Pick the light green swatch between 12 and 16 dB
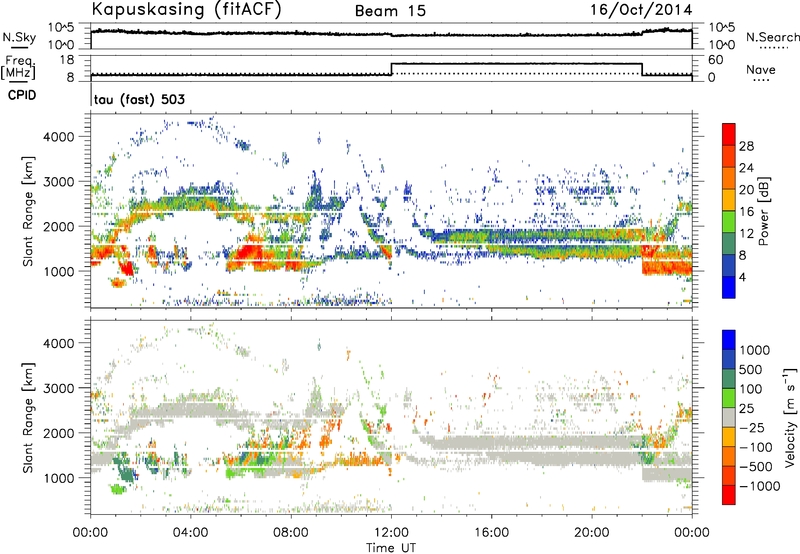This screenshot has height=554, width=800. [x=729, y=221]
